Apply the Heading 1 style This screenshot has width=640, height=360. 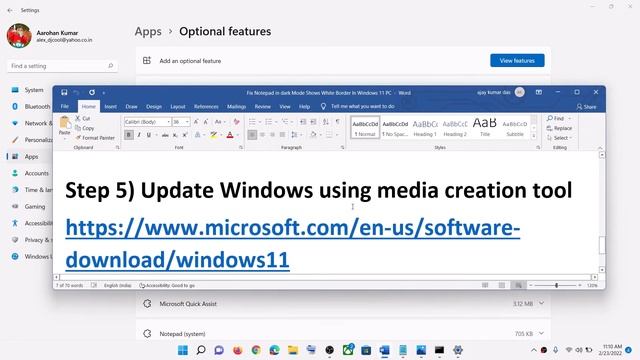point(425,127)
